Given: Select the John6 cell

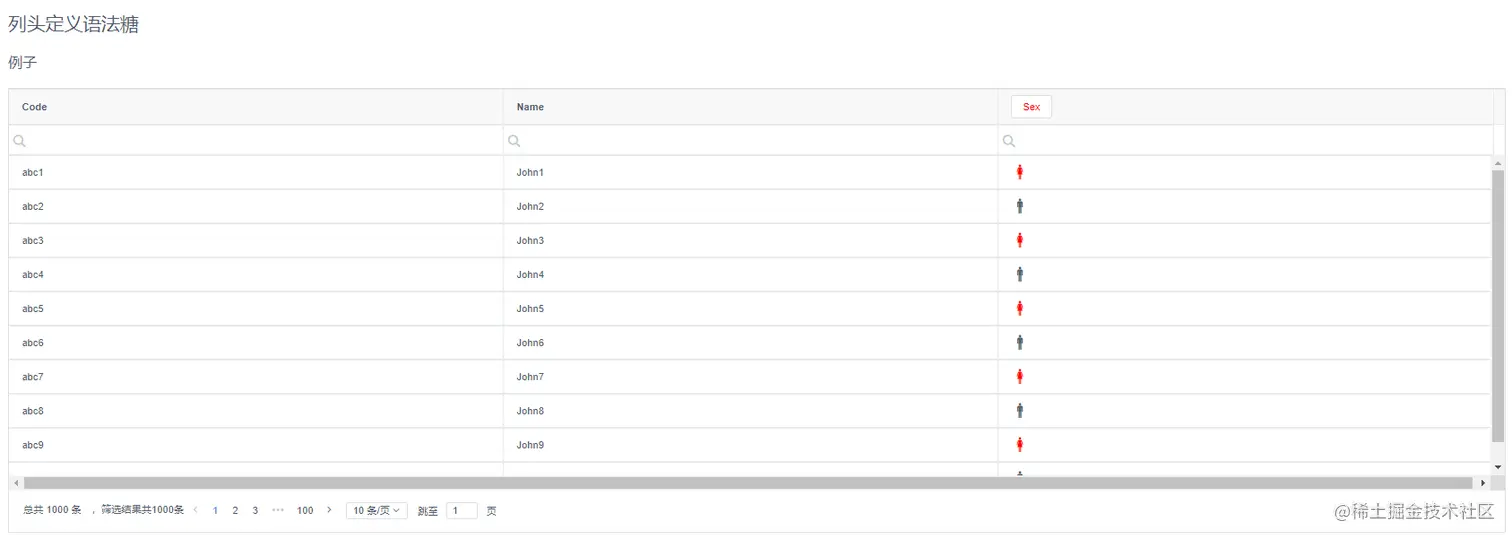Looking at the screenshot, I should point(751,342).
